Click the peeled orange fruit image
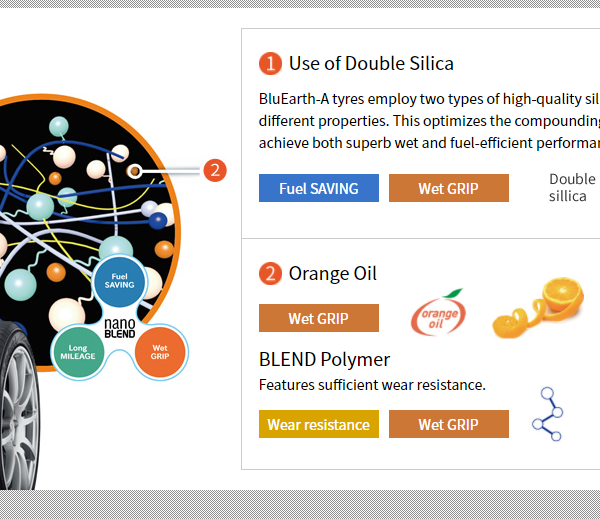 pos(538,308)
